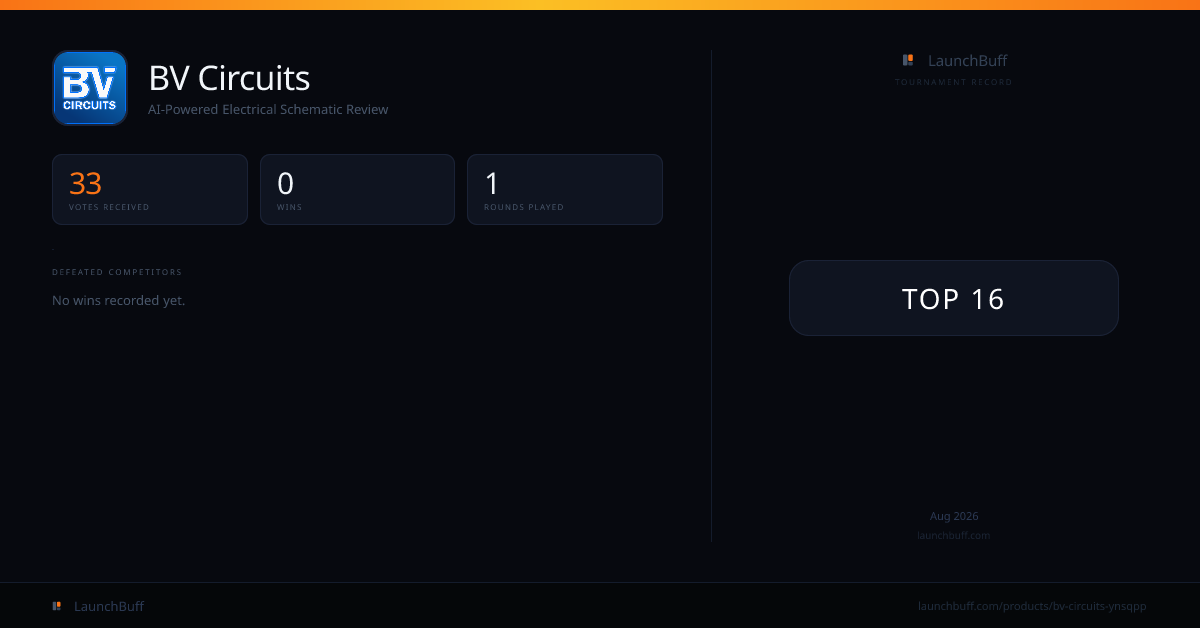This screenshot has width=1200, height=628.
Task: Click the orange 33 vote count number
Action: pos(85,183)
